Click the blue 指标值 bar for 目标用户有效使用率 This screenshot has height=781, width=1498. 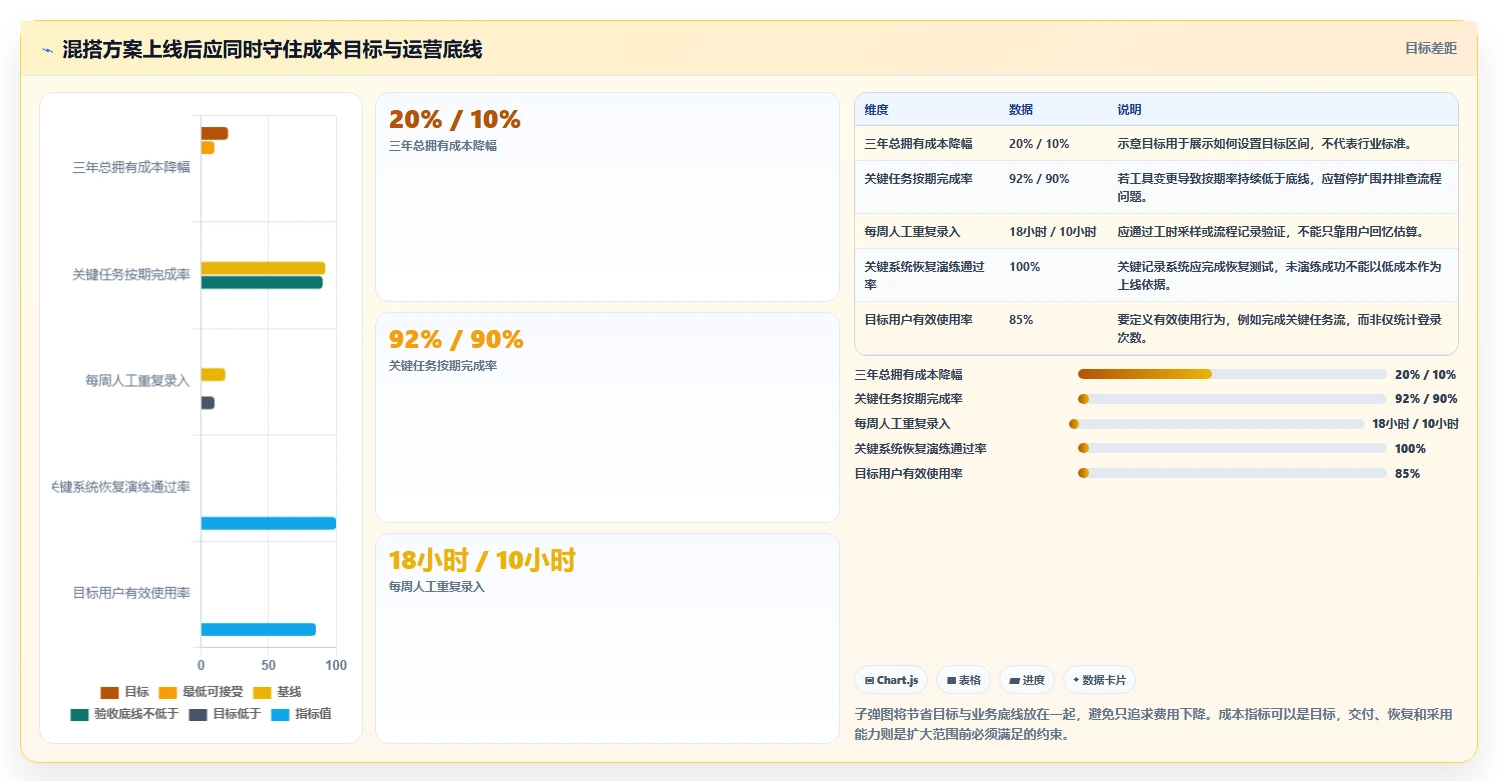coord(258,629)
